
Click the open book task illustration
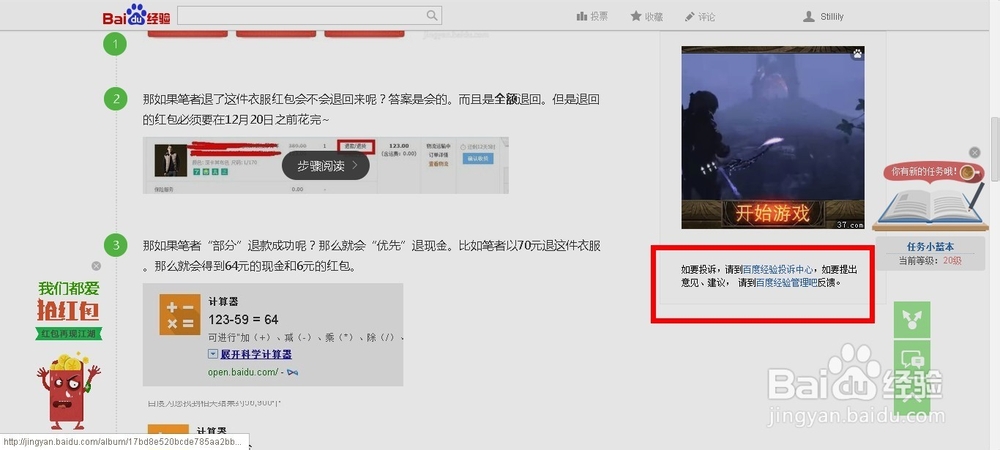[929, 207]
